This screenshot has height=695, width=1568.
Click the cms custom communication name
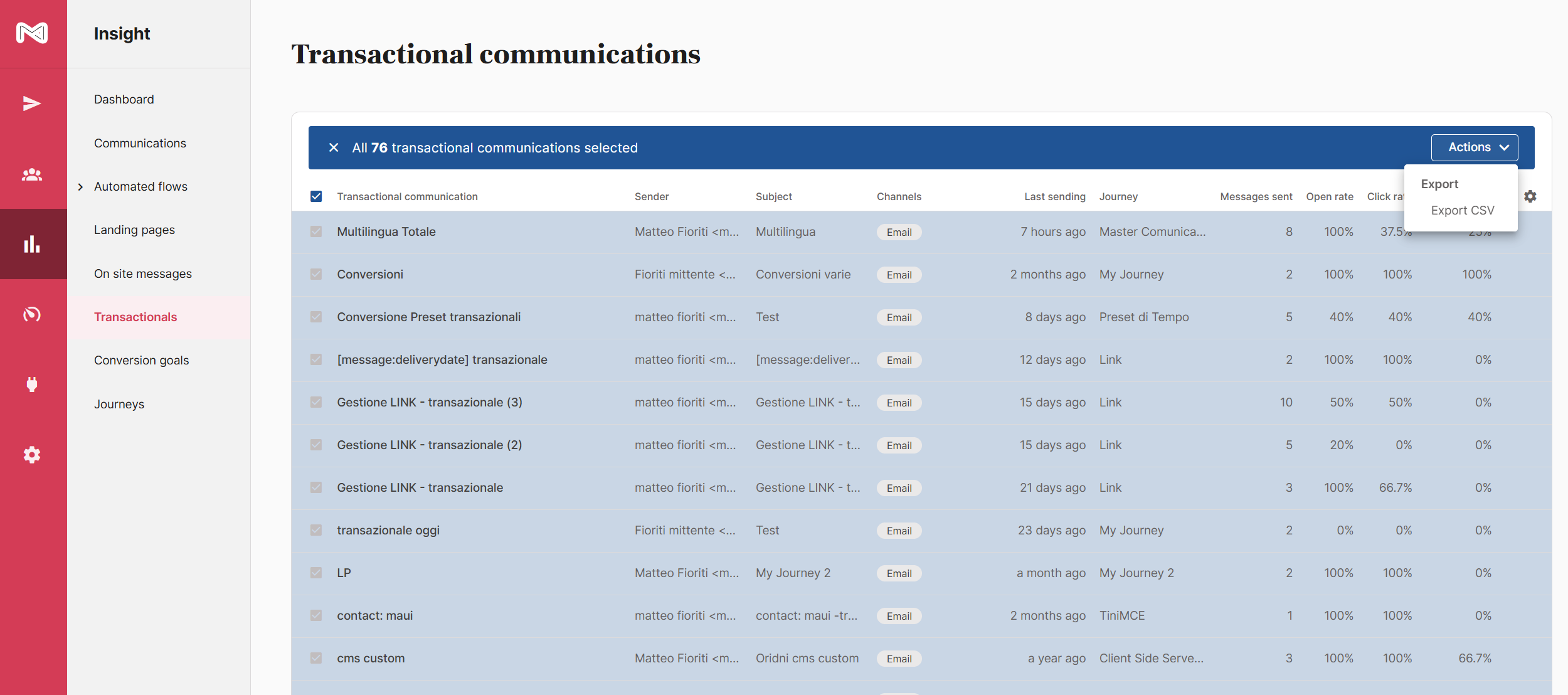click(x=371, y=658)
